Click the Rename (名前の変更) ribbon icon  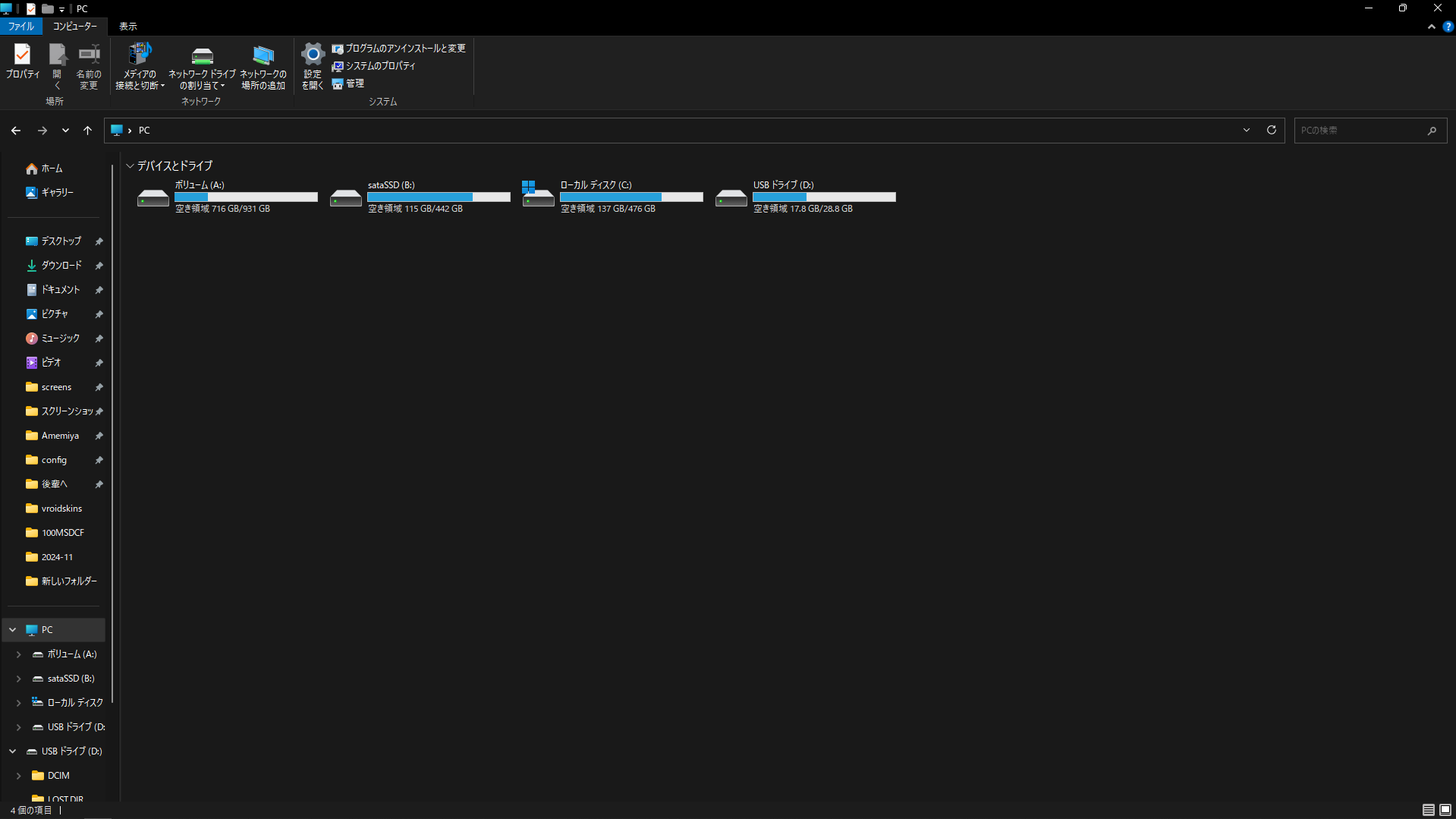[x=89, y=67]
